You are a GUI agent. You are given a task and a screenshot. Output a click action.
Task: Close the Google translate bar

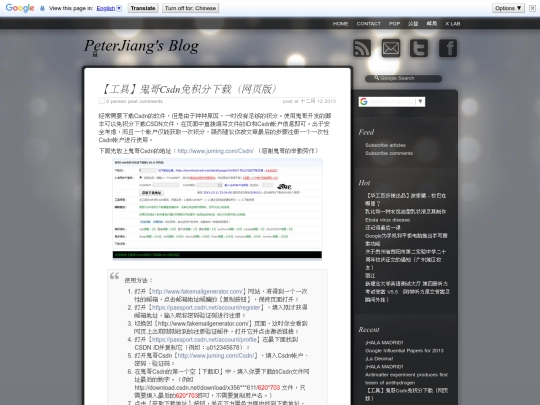[532, 8]
